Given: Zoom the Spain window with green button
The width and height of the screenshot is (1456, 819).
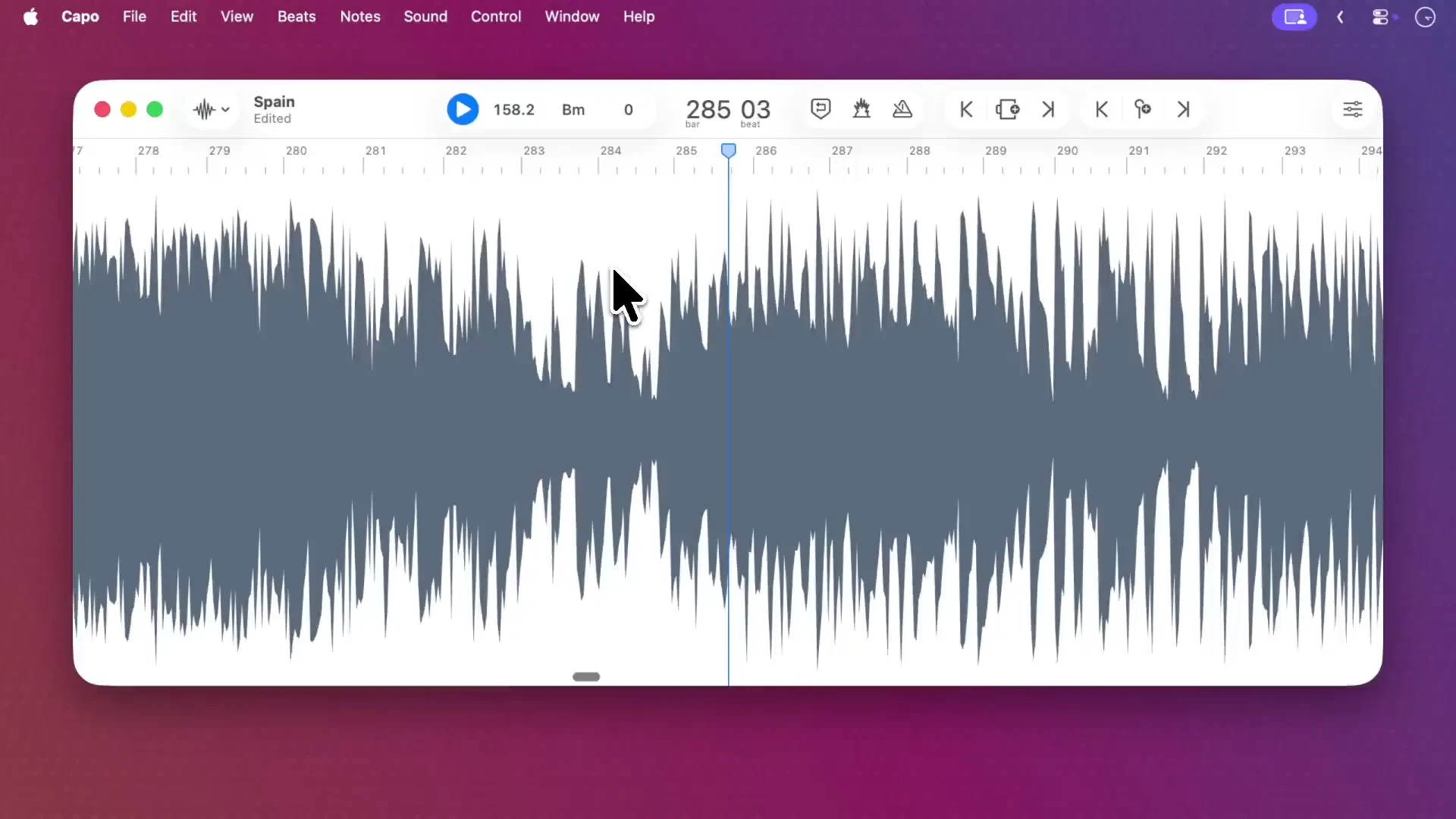Looking at the screenshot, I should tap(155, 109).
